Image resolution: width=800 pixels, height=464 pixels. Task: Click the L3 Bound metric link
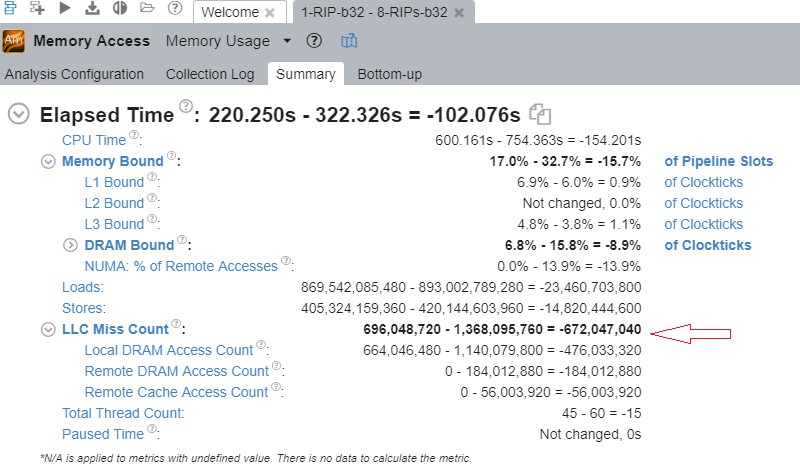[114, 224]
